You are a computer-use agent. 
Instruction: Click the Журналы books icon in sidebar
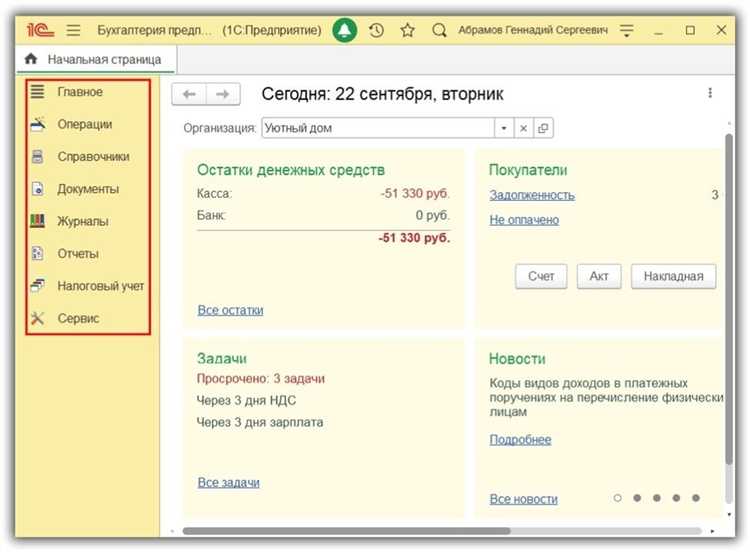[38, 221]
